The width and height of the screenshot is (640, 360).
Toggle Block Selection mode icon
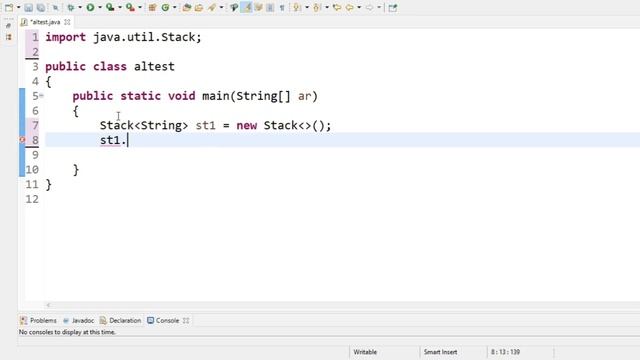point(270,7)
